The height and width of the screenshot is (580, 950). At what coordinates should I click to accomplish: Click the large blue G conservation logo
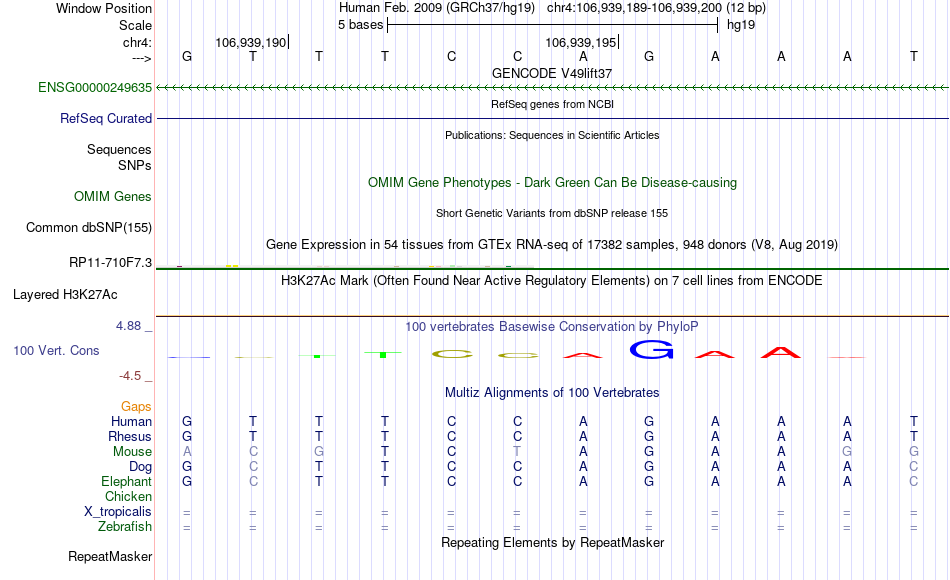[x=651, y=350]
